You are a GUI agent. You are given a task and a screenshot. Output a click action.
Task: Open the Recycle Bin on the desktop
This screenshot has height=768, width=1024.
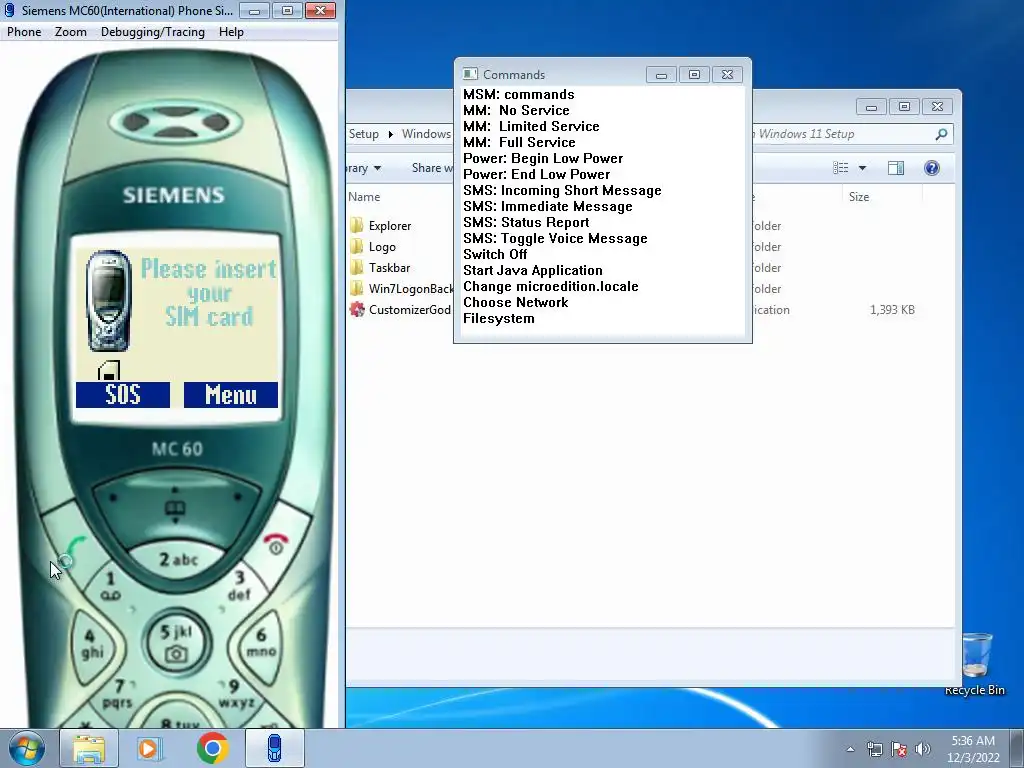[974, 664]
